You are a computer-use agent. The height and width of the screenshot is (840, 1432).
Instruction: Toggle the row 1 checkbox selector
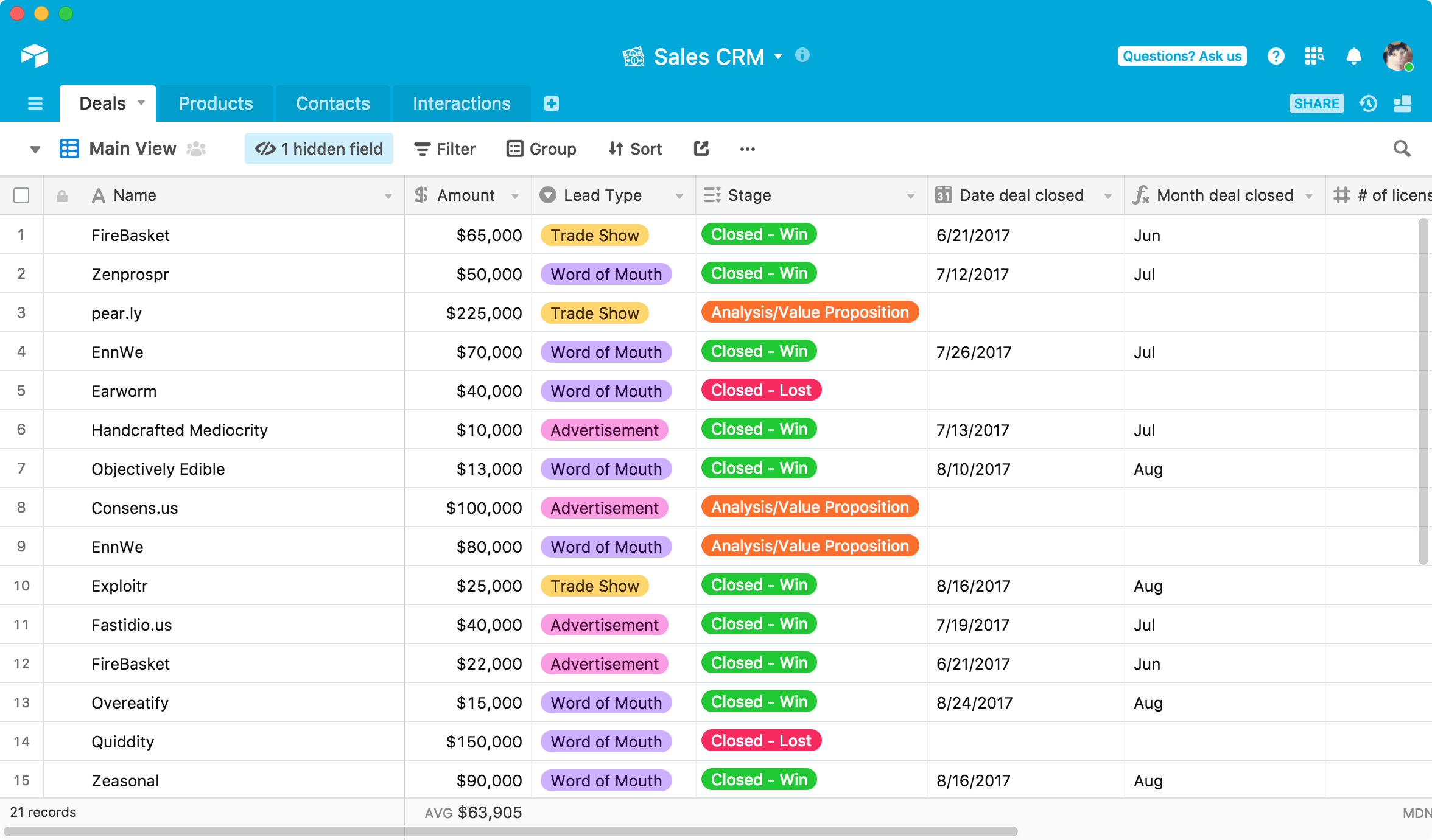coord(22,235)
